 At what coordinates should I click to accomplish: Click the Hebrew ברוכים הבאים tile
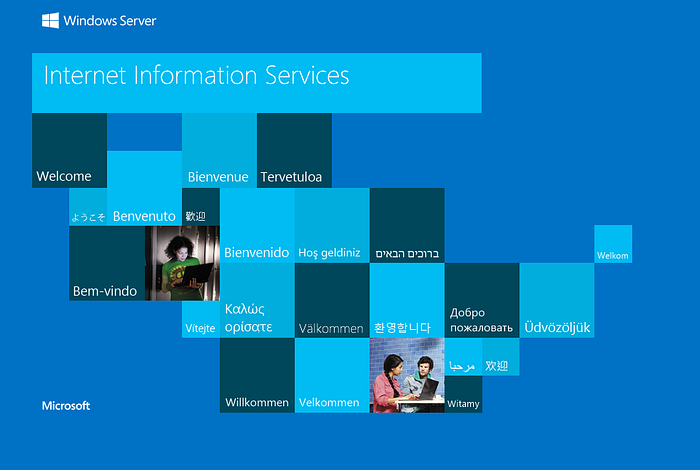pyautogui.click(x=407, y=225)
